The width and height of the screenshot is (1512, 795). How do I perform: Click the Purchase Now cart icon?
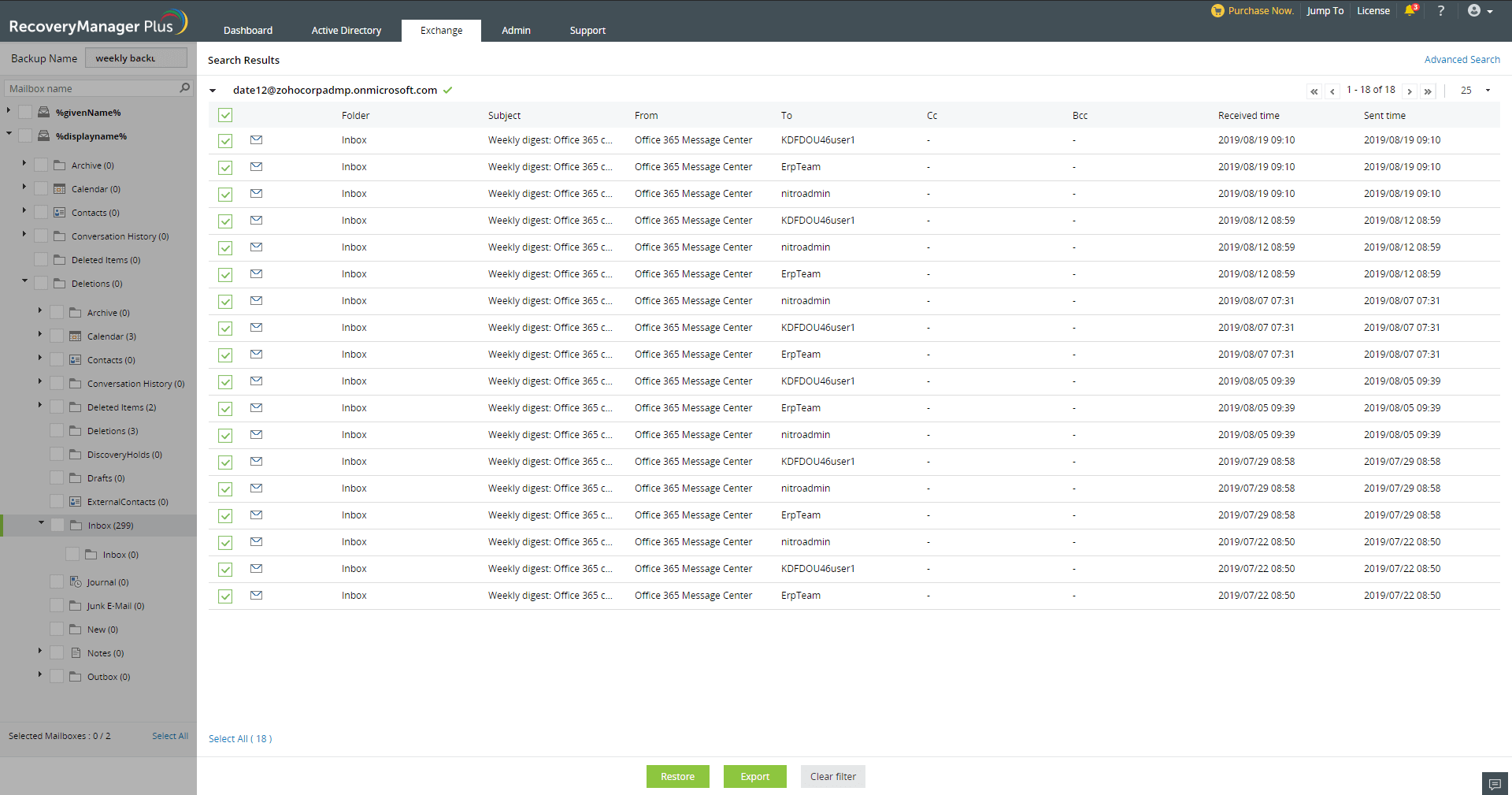pyautogui.click(x=1217, y=11)
